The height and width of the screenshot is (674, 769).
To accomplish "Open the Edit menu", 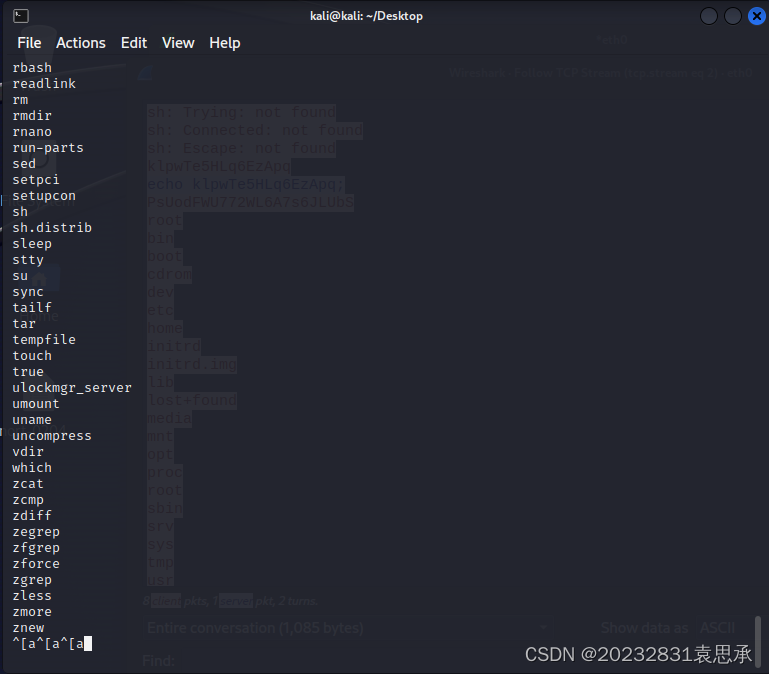I will (x=134, y=43).
